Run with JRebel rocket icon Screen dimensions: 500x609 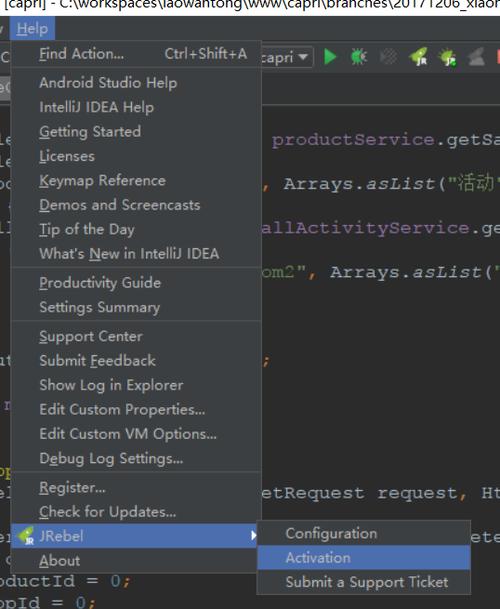418,57
